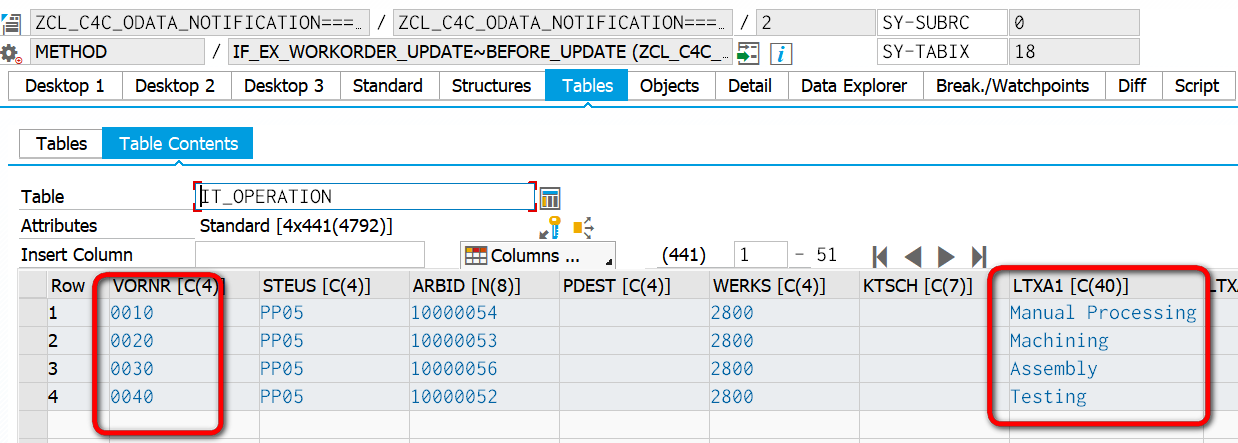Click the key icon under the table field
This screenshot has height=443, width=1238.
tap(550, 227)
